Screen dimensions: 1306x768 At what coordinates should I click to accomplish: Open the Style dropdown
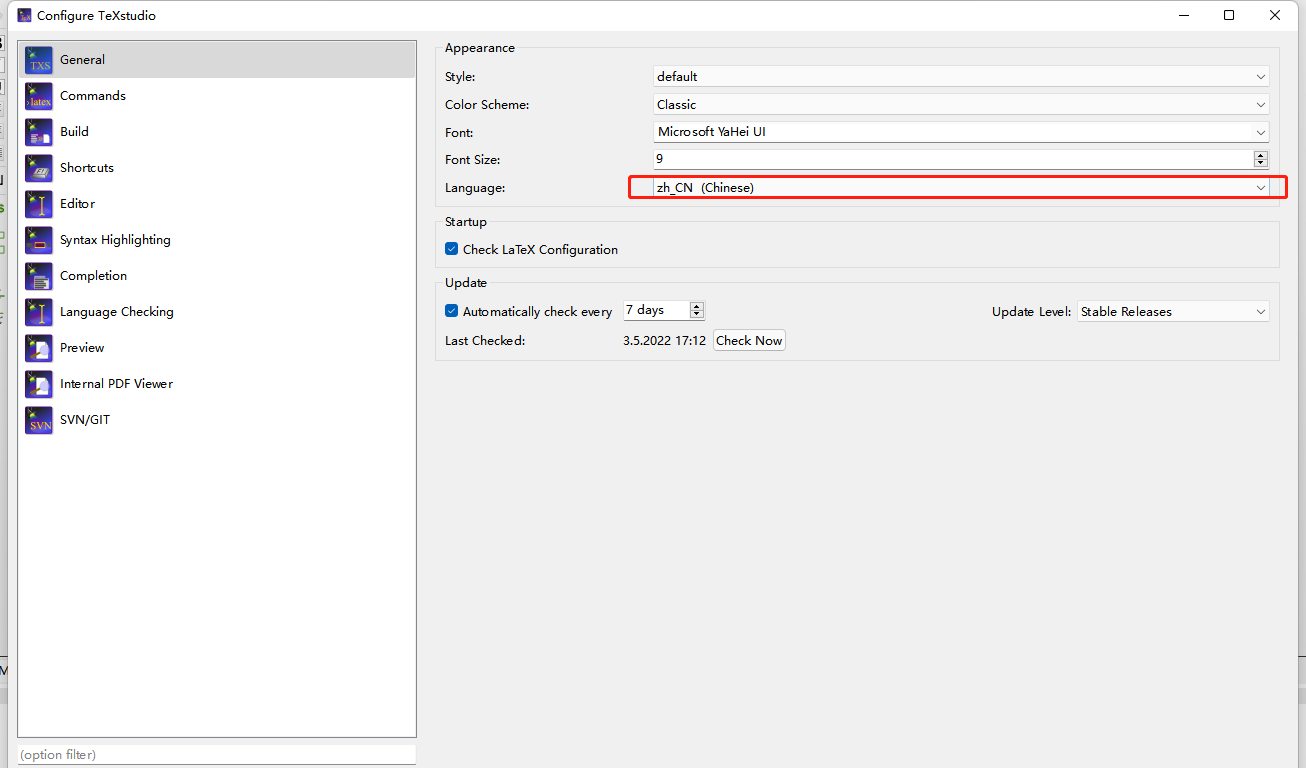click(960, 77)
